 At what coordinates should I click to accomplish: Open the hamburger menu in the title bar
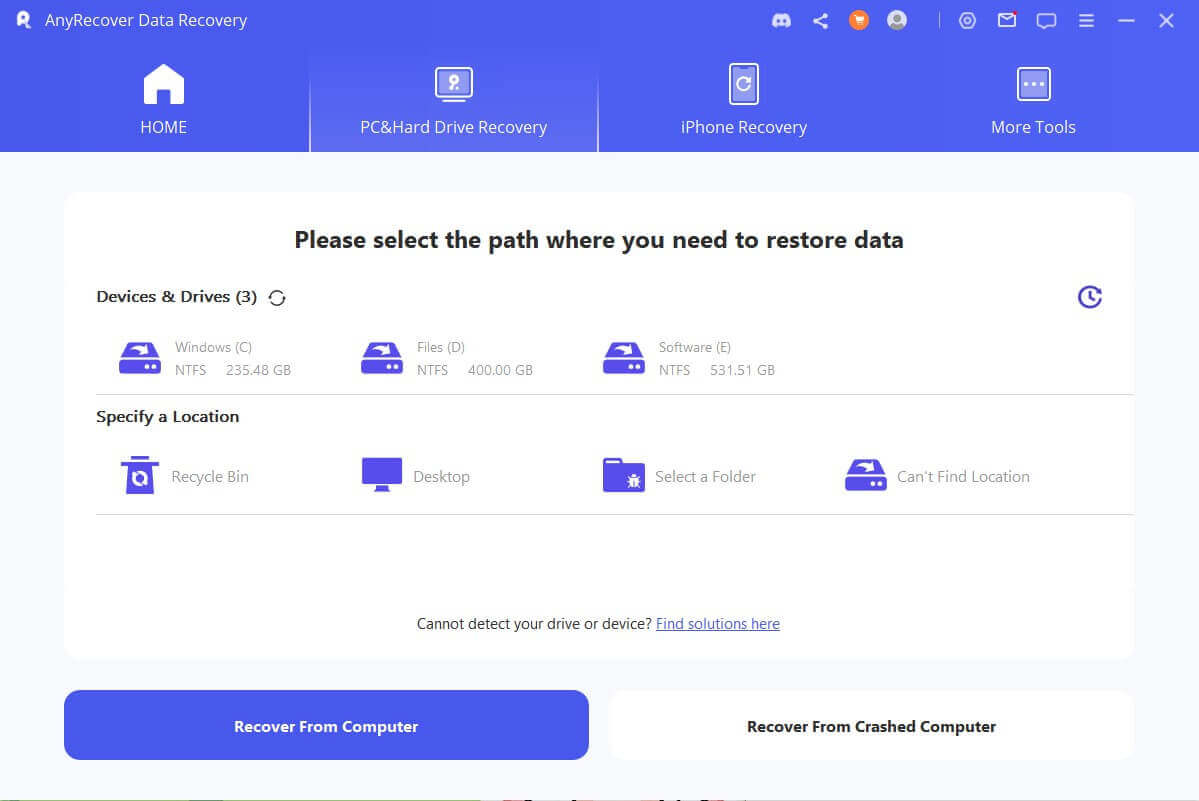pyautogui.click(x=1086, y=20)
